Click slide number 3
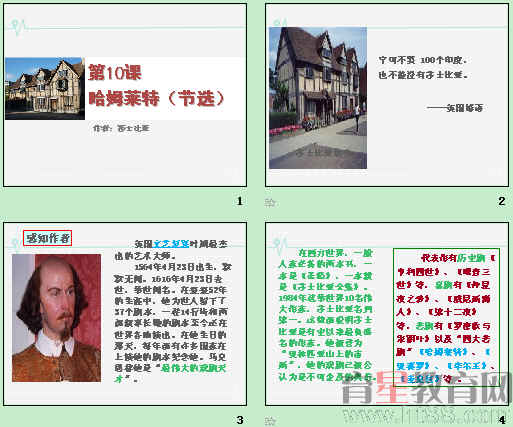This screenshot has height=427, width=513. pyautogui.click(x=240, y=420)
